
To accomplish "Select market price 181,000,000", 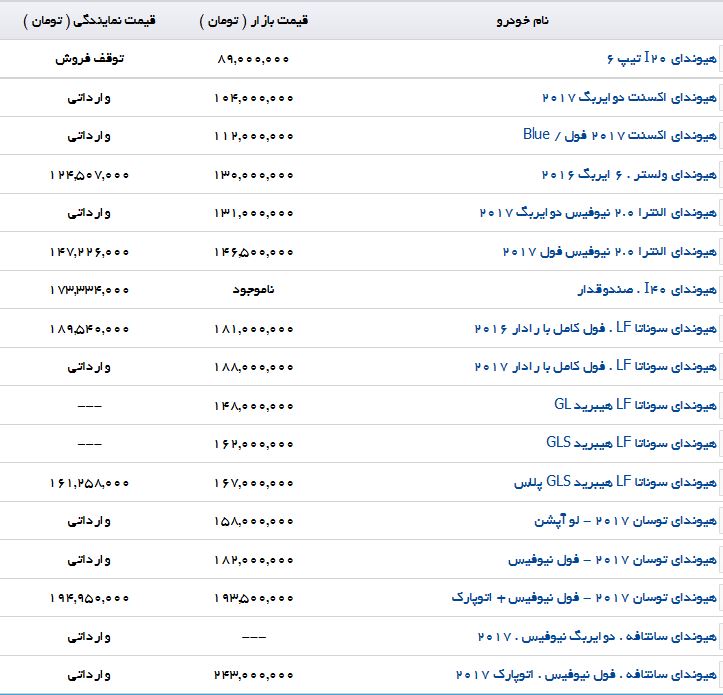I will click(254, 329).
